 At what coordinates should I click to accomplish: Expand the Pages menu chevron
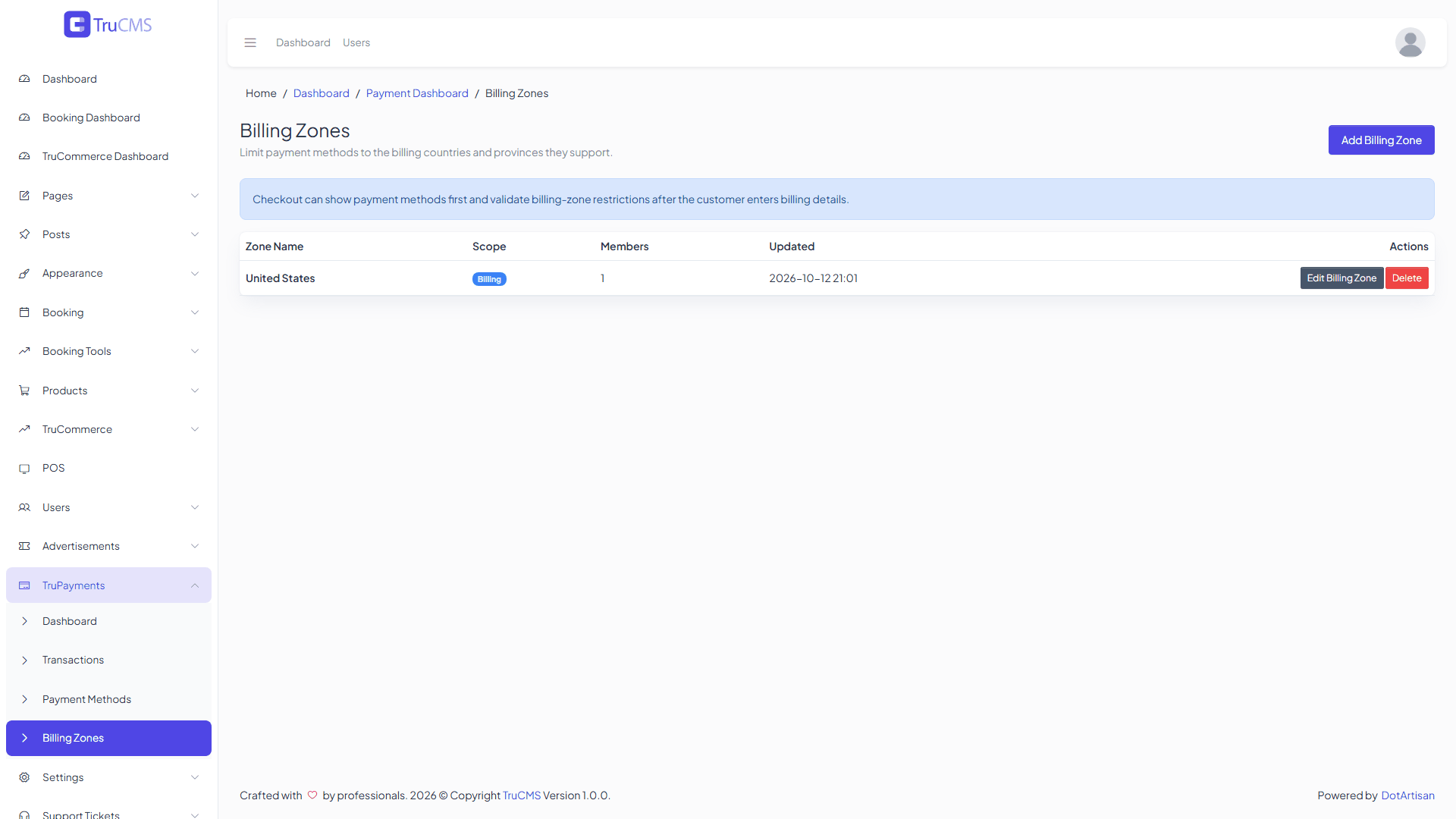195,196
